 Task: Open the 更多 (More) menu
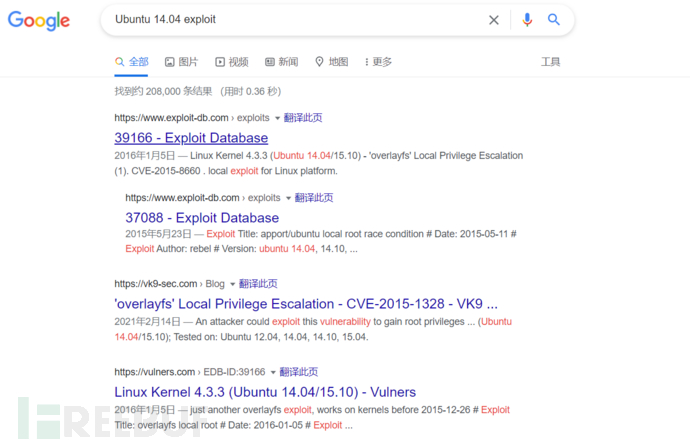[x=378, y=62]
